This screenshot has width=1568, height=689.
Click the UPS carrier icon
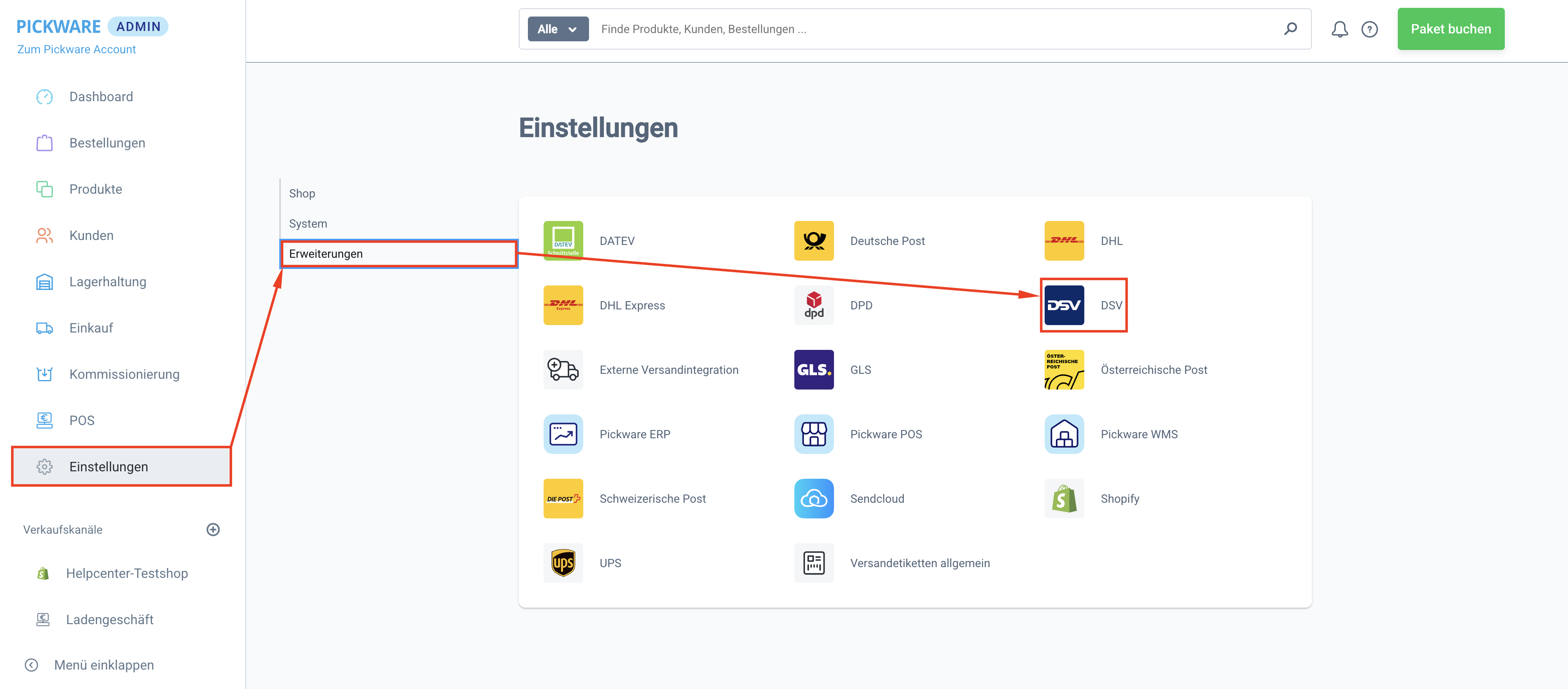pos(563,563)
